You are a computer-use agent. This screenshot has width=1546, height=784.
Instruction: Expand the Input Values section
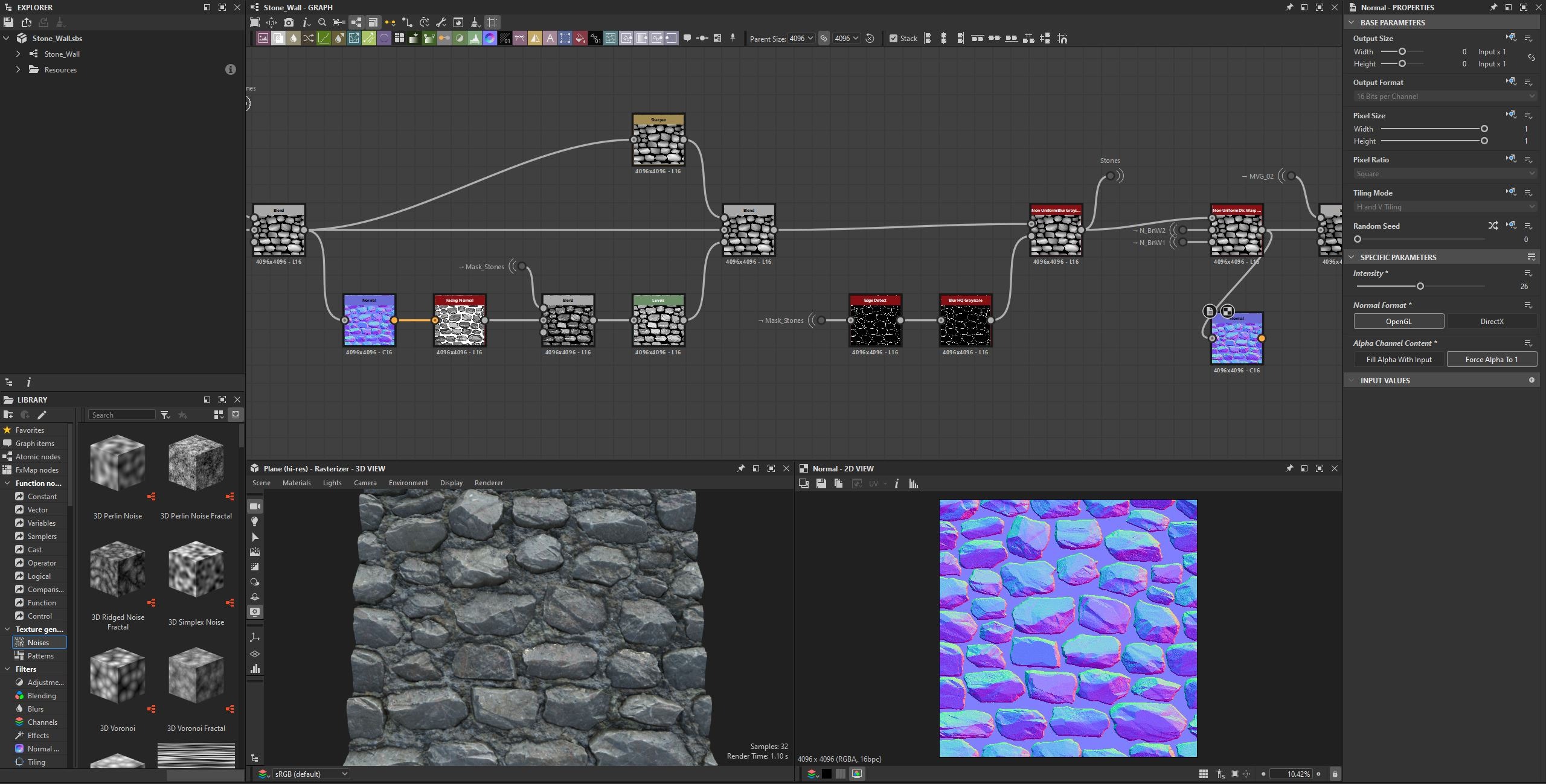coord(1352,380)
